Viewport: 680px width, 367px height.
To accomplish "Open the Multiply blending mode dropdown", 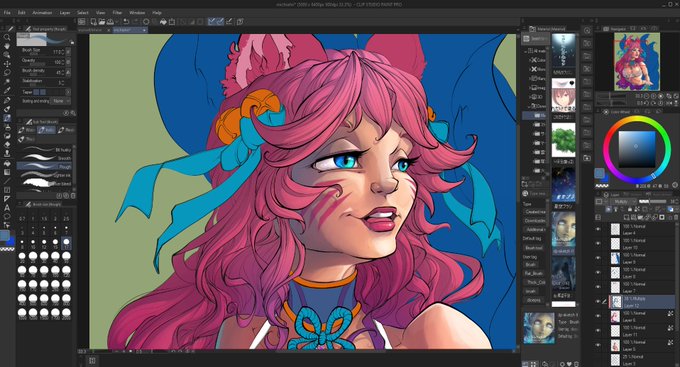I will pos(624,202).
